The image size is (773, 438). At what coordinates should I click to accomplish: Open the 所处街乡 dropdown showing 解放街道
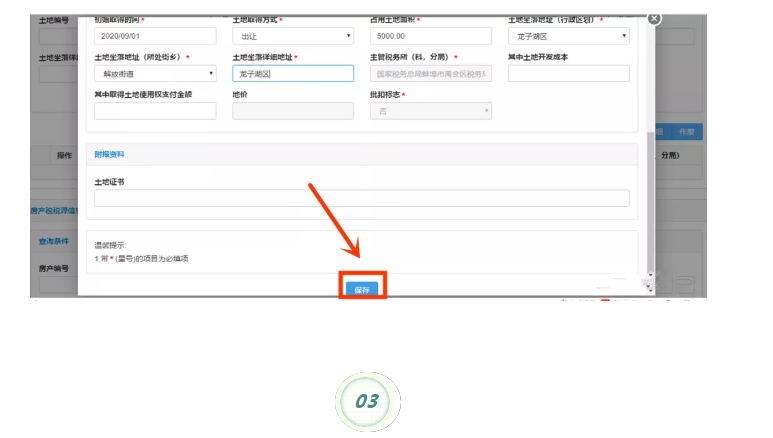click(x=155, y=73)
